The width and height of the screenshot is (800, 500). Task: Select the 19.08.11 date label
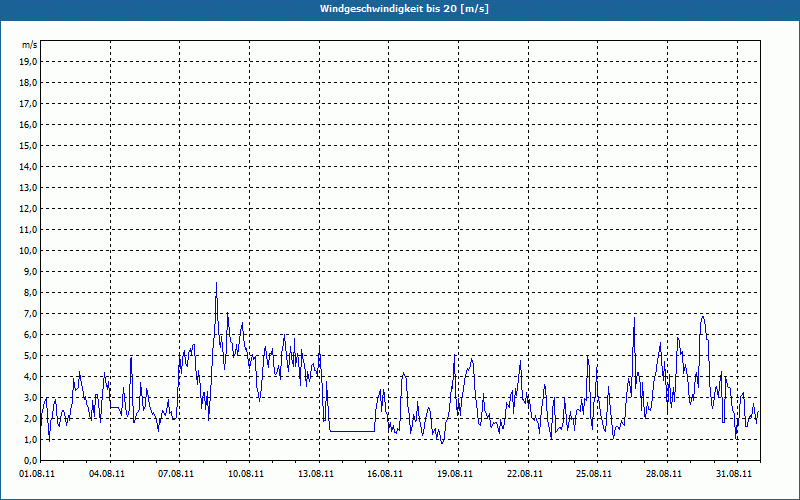455,473
